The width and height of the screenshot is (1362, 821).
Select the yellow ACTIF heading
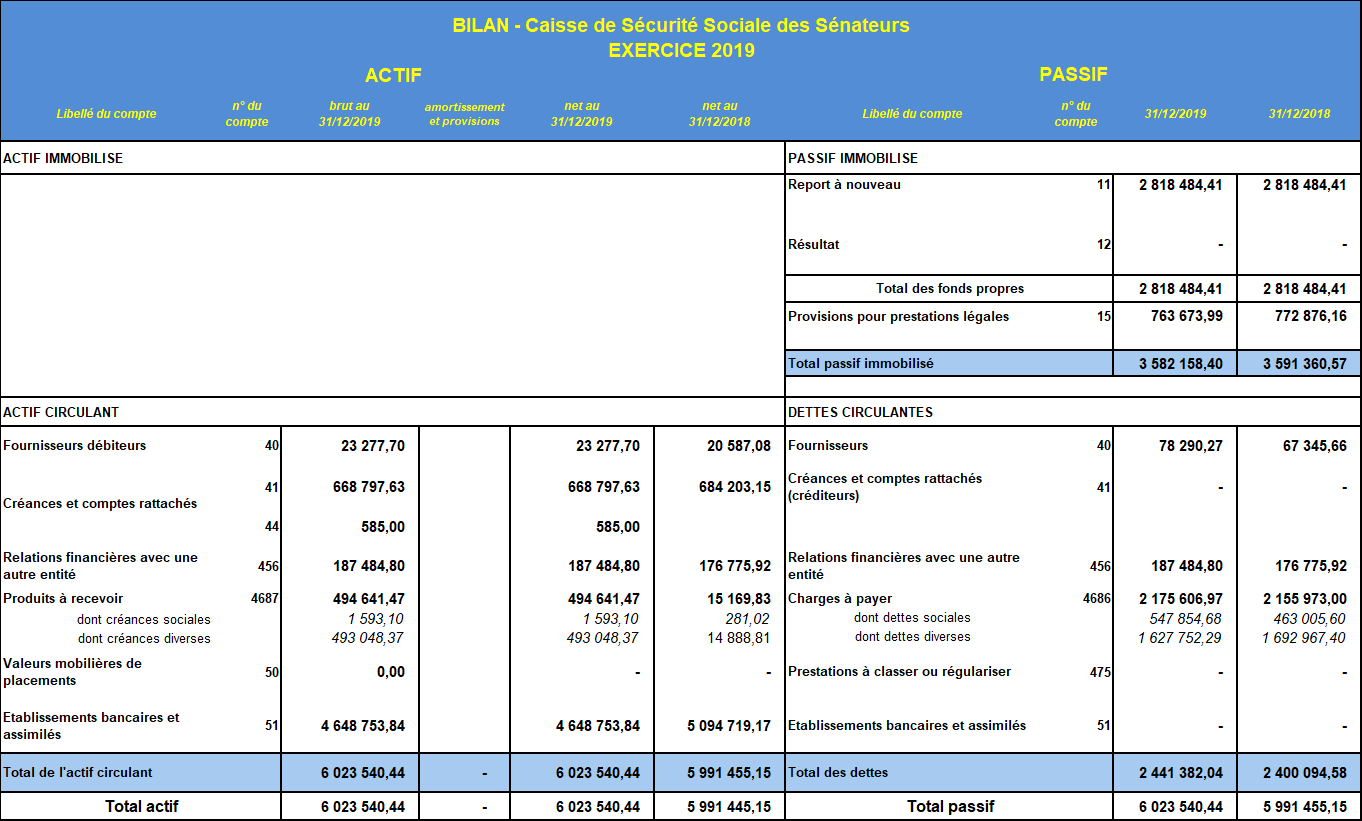[393, 75]
